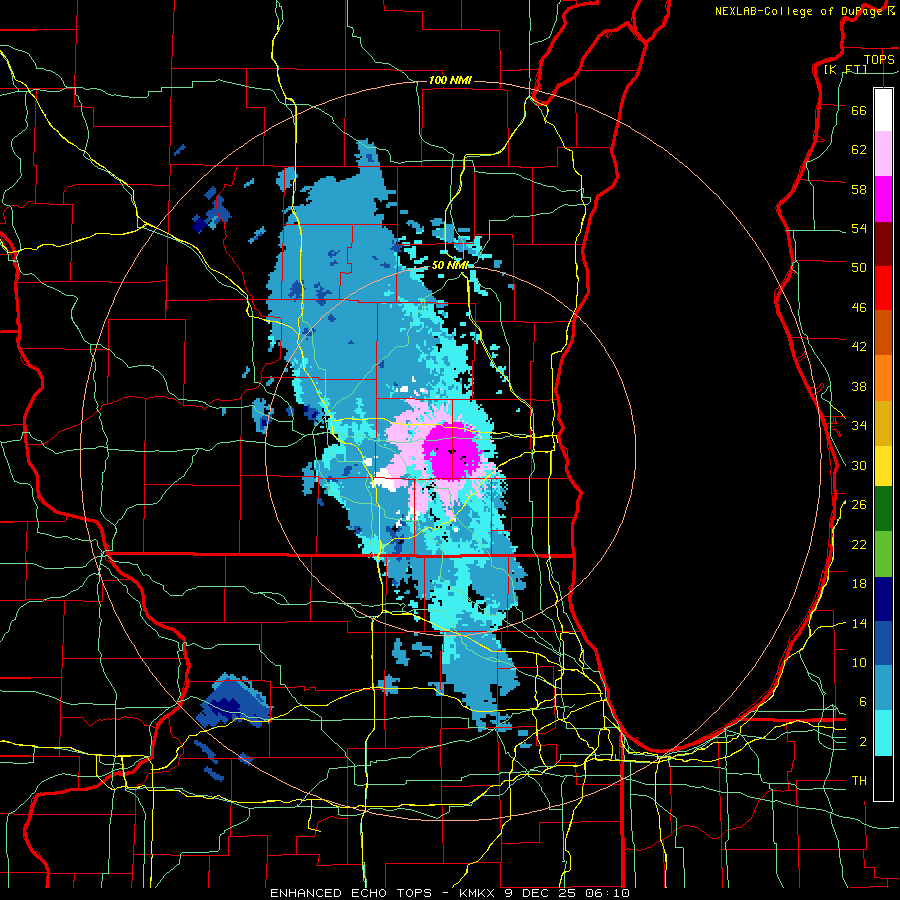Viewport: 900px width, 900px height.
Task: Click the TH threshold label
Action: (x=859, y=781)
